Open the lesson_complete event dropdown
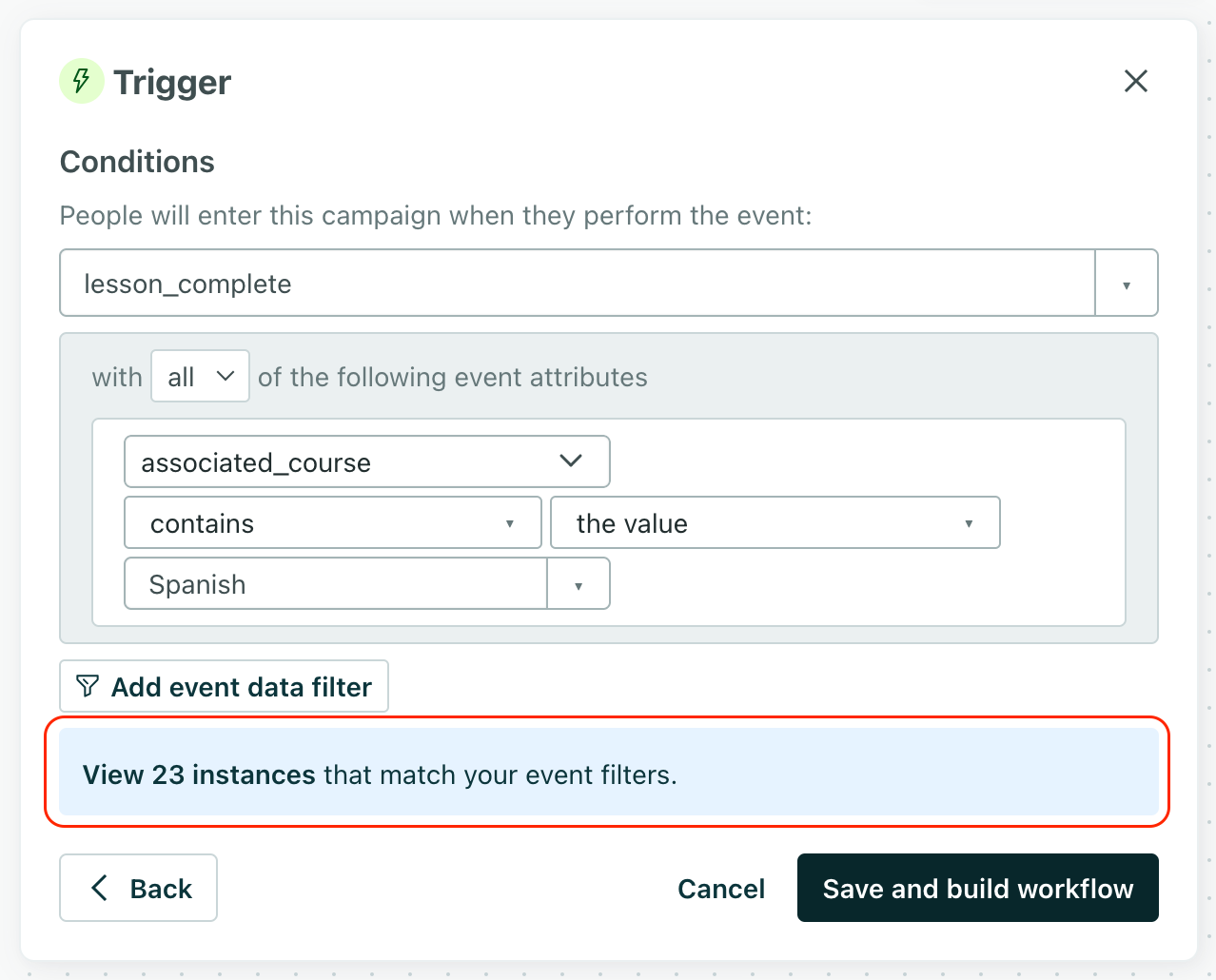1216x980 pixels. [x=577, y=284]
